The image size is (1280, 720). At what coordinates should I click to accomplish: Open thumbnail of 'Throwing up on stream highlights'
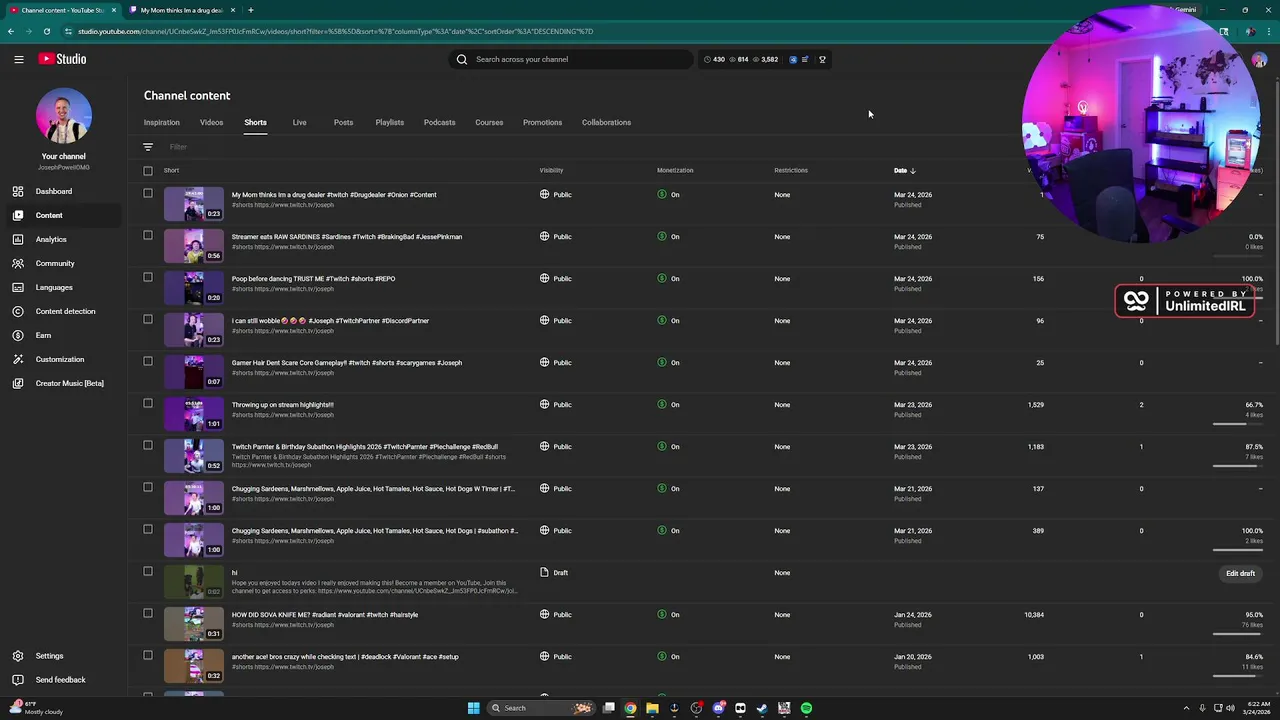click(193, 413)
